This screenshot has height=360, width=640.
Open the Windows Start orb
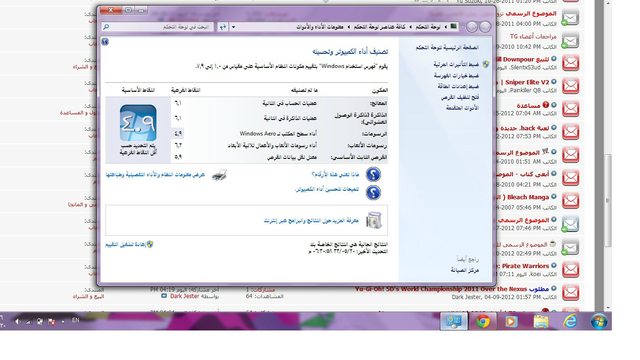[x=599, y=322]
